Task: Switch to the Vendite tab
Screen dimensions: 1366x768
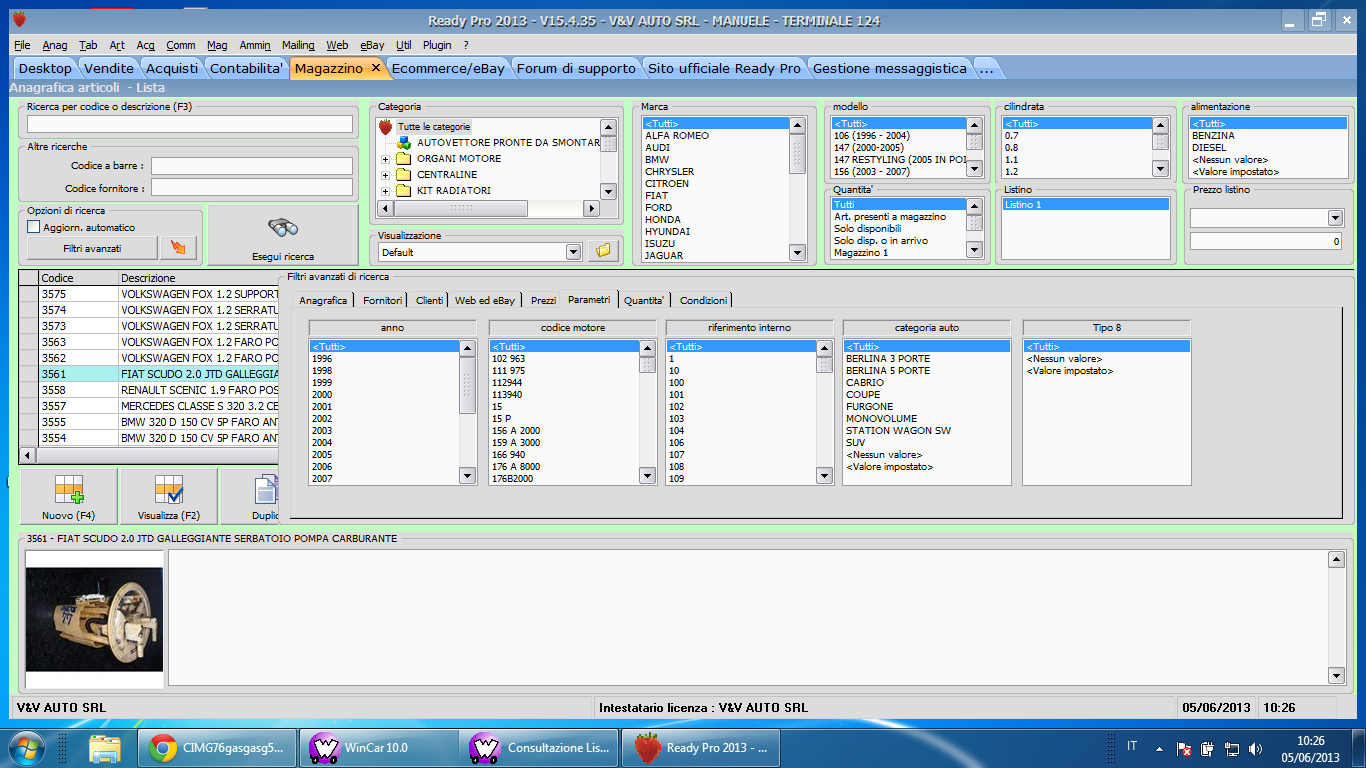Action: pyautogui.click(x=108, y=68)
